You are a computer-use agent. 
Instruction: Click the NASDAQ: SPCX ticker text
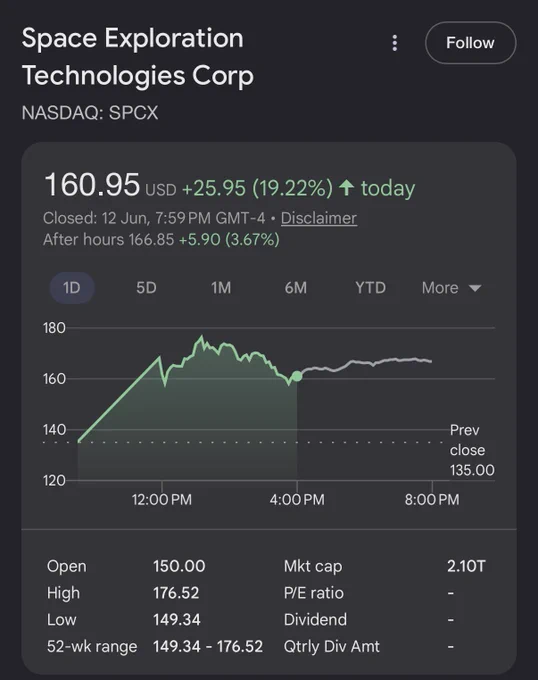click(x=90, y=113)
